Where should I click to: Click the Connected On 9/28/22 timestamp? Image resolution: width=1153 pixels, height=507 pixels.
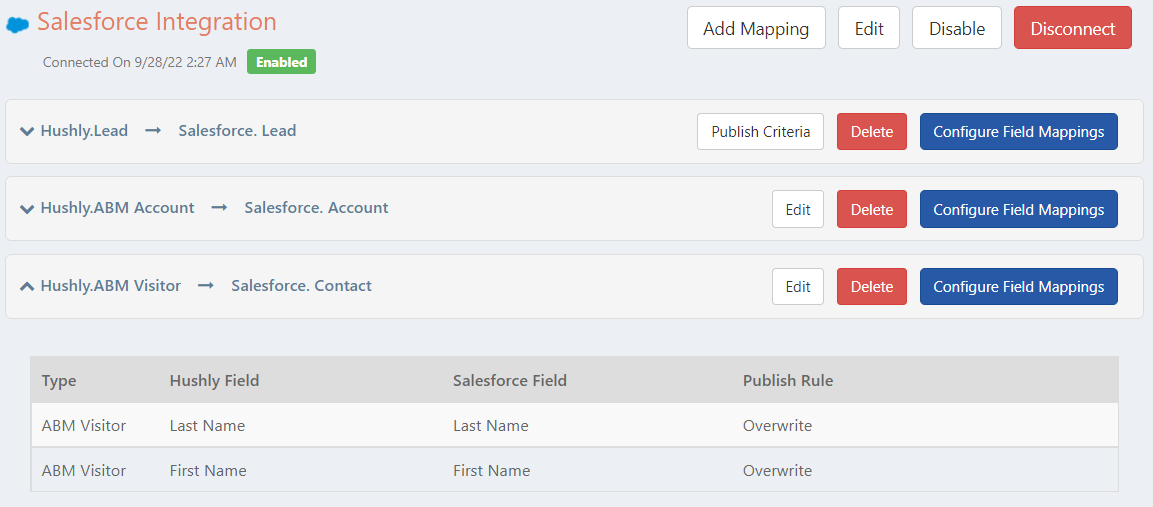tap(140, 63)
